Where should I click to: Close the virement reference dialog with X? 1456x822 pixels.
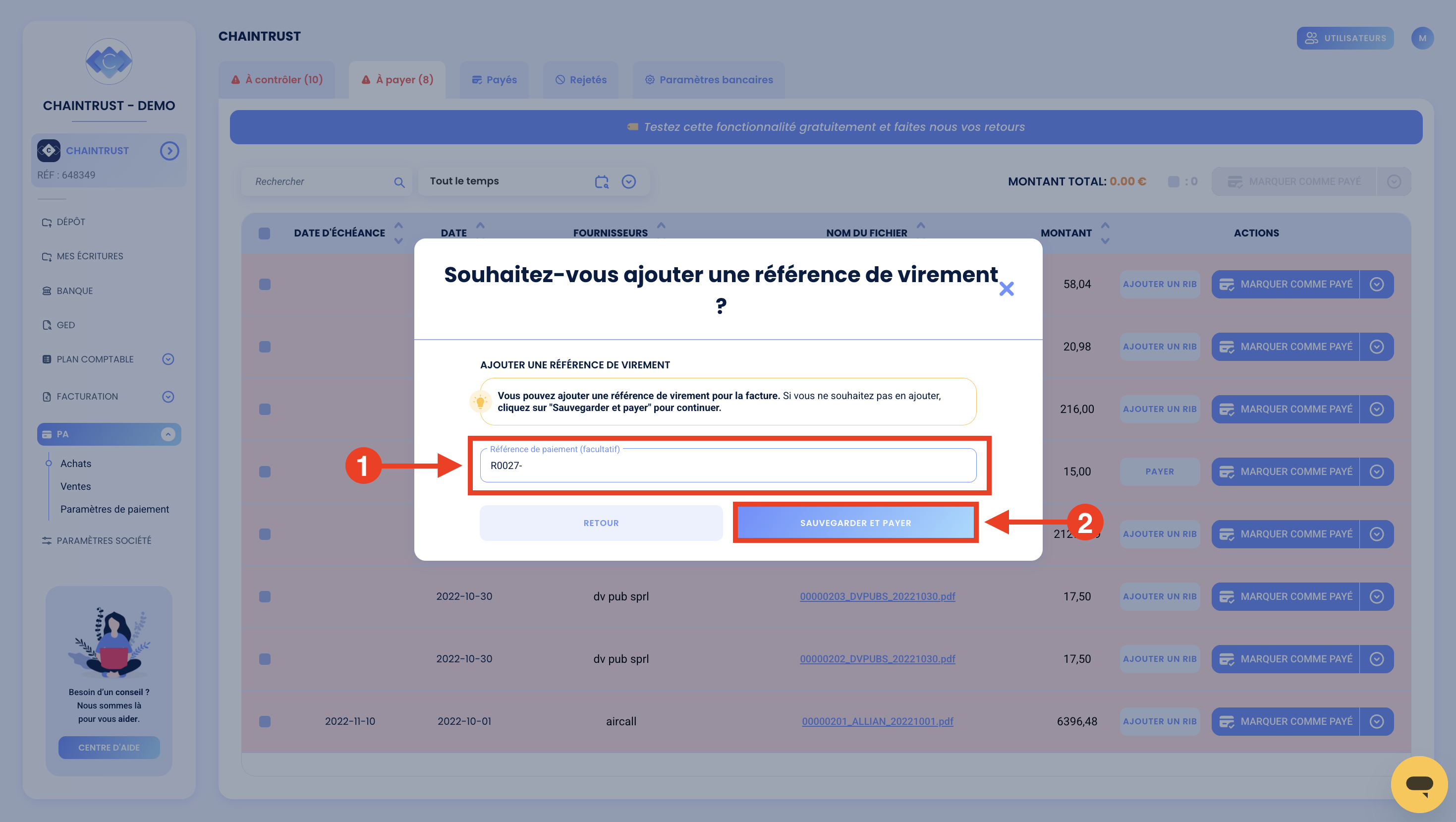[1006, 289]
